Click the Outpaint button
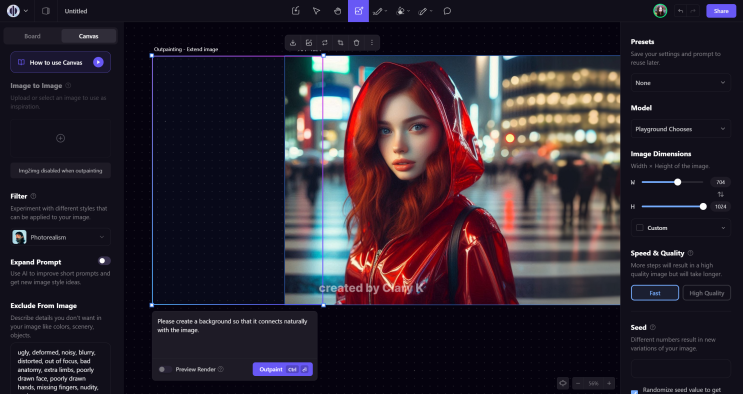Image resolution: width=743 pixels, height=394 pixels. (282, 369)
